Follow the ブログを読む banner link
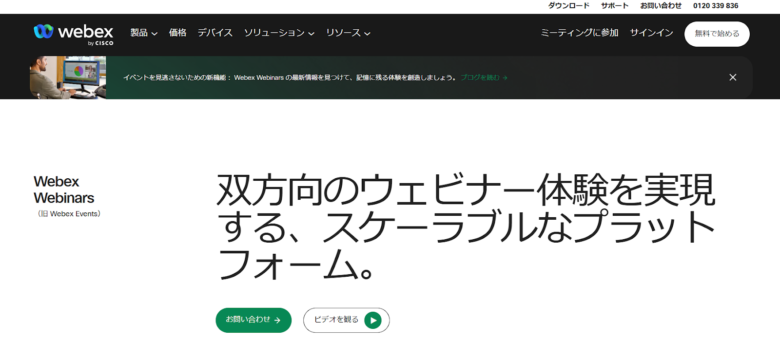Image resolution: width=780 pixels, height=360 pixels. [484, 78]
